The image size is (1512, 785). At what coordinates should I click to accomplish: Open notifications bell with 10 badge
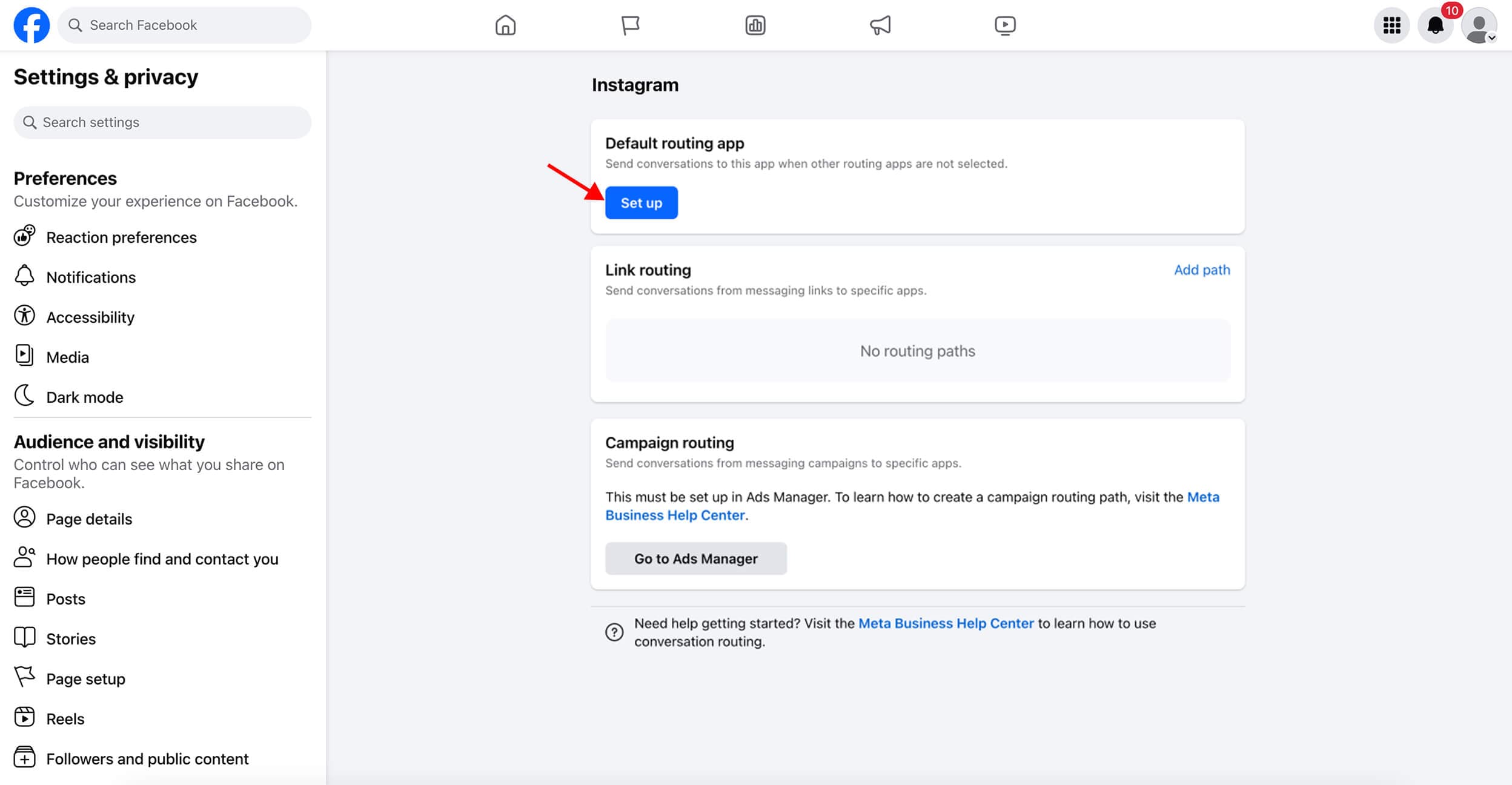(1435, 25)
